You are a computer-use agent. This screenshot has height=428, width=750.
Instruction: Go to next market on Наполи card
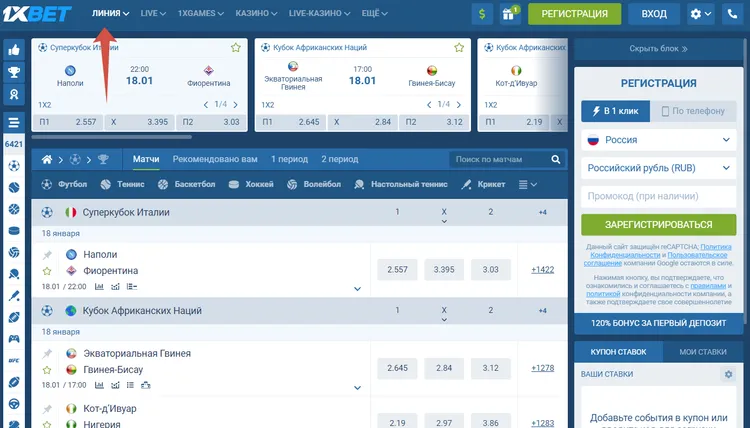[x=235, y=105]
